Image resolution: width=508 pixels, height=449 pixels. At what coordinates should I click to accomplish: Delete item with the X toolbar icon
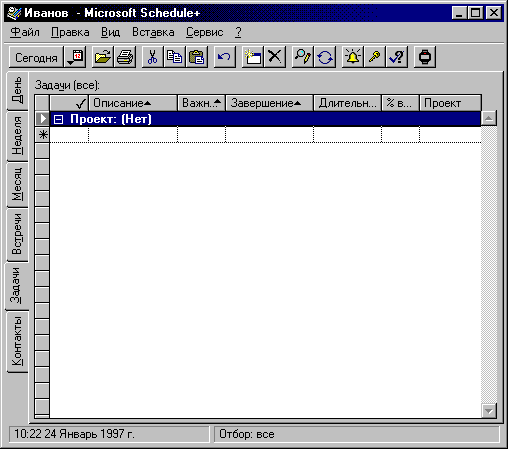275,57
